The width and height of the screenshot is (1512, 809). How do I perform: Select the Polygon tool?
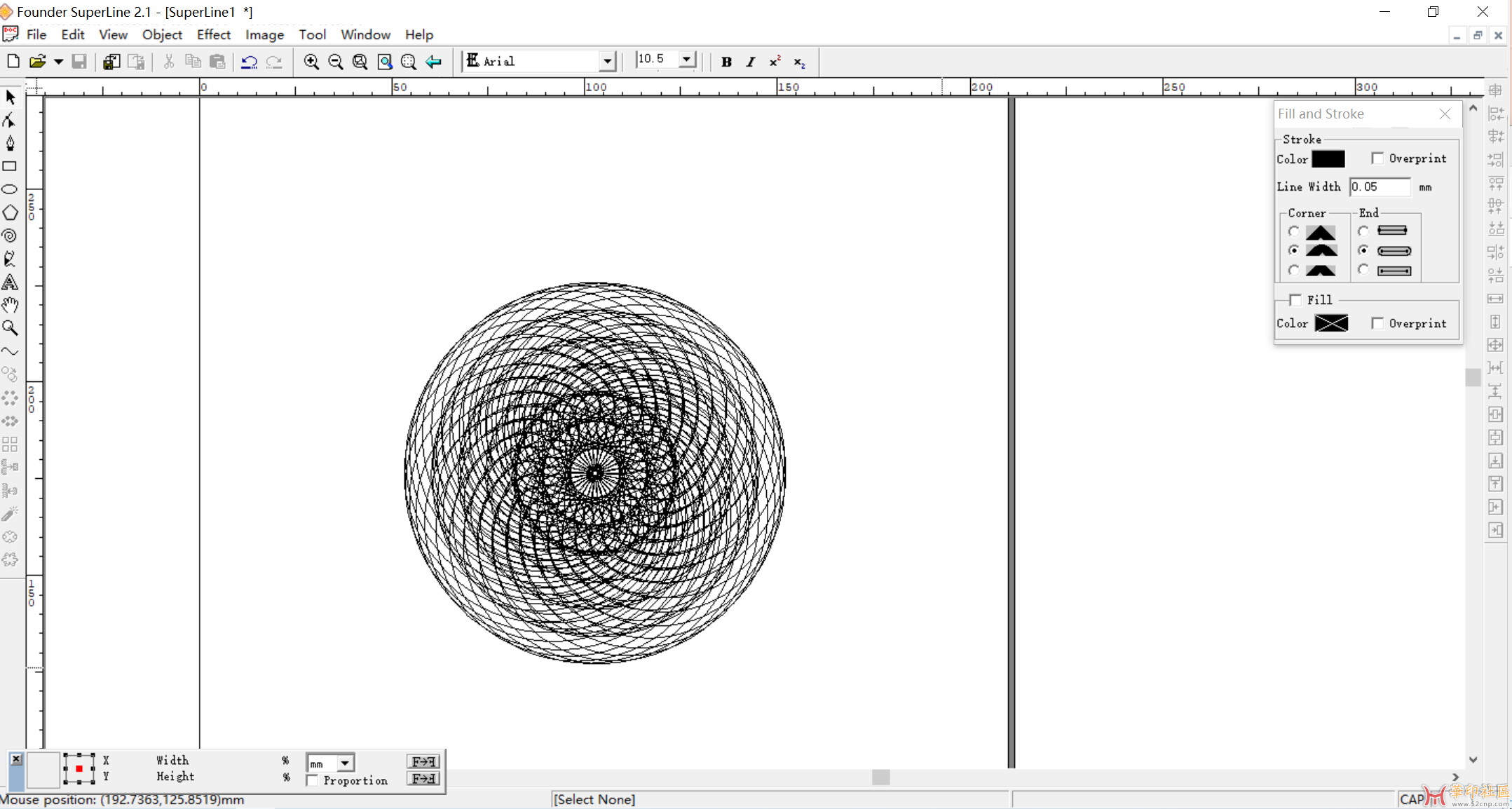10,212
